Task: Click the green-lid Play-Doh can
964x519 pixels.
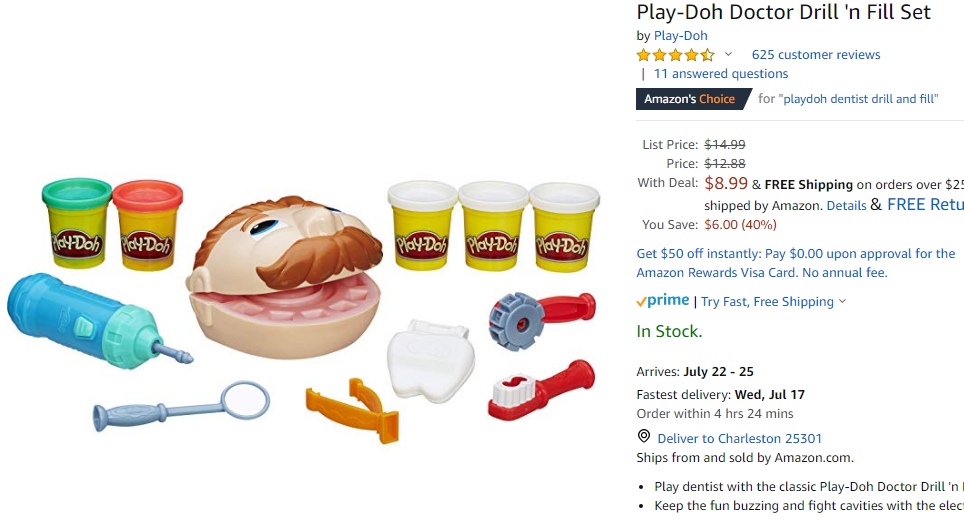Action: click(77, 223)
